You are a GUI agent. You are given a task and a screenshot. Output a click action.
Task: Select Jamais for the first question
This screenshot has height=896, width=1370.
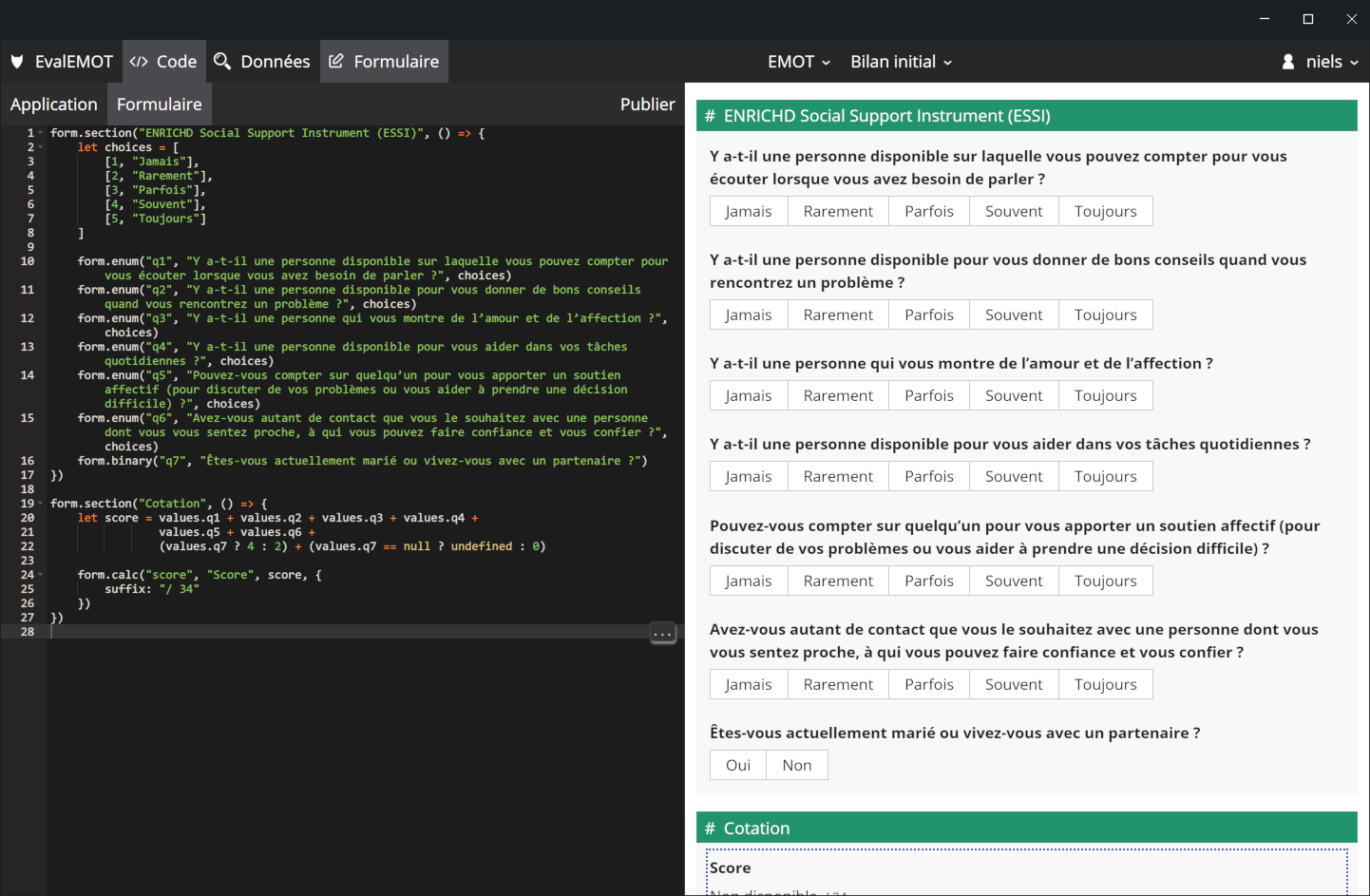[x=749, y=211]
